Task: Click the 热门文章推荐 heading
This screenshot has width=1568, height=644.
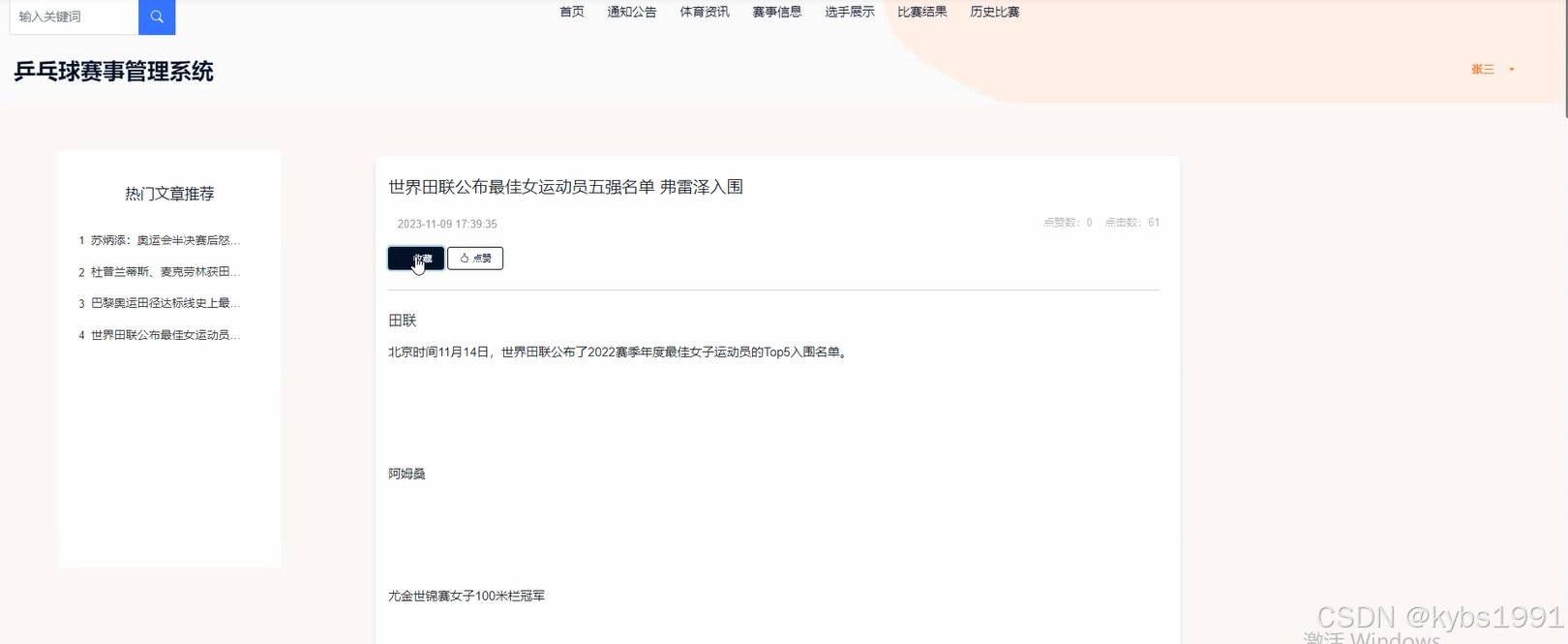Action: pyautogui.click(x=169, y=194)
